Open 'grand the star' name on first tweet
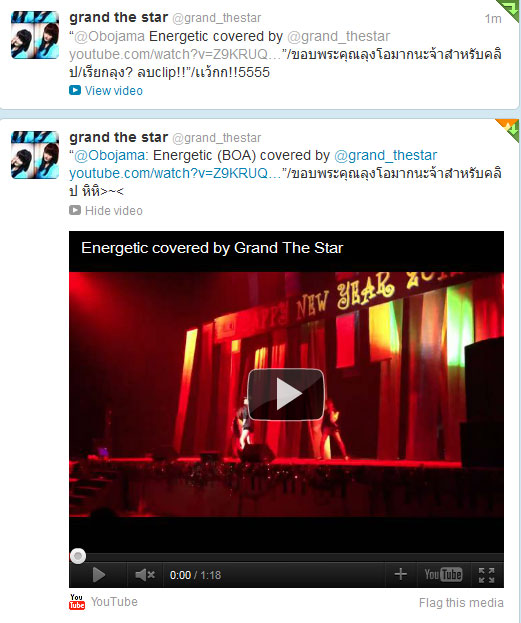Viewport: 521px width, 623px height. tap(118, 17)
